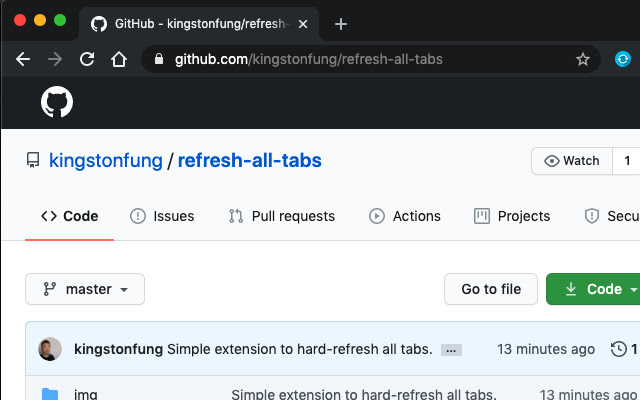
Task: Click the Go to file button
Action: click(x=491, y=289)
